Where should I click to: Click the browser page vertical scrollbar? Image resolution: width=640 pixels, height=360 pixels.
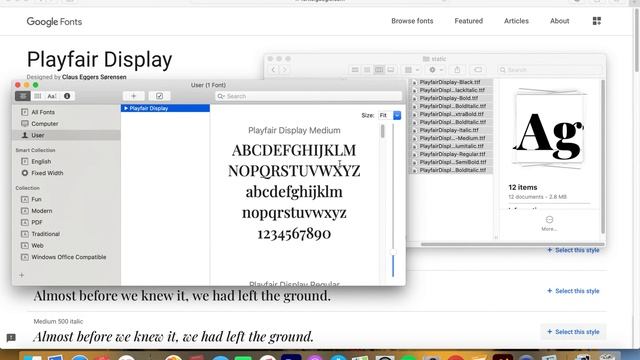[636, 41]
